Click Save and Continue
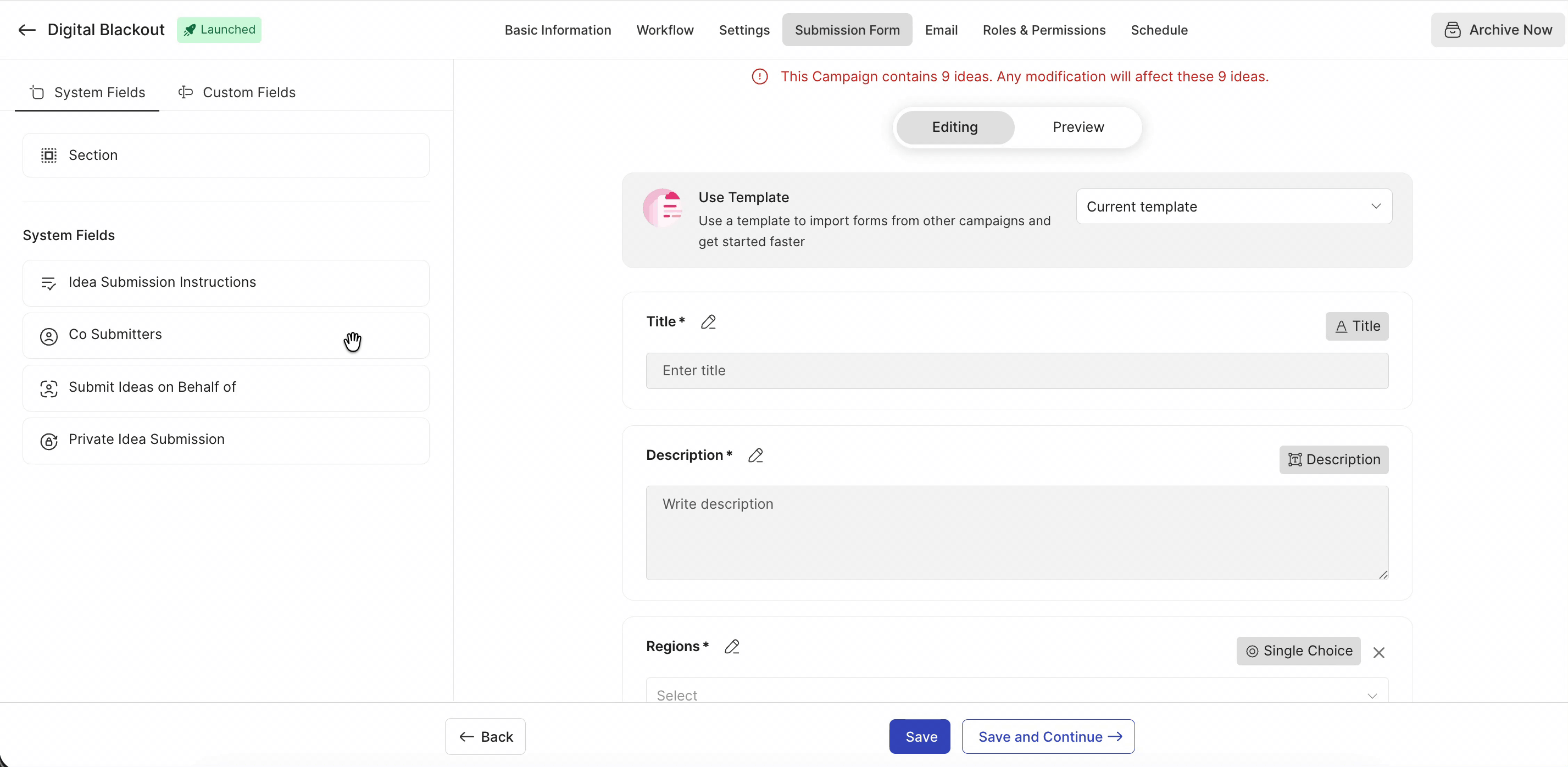 click(1048, 737)
